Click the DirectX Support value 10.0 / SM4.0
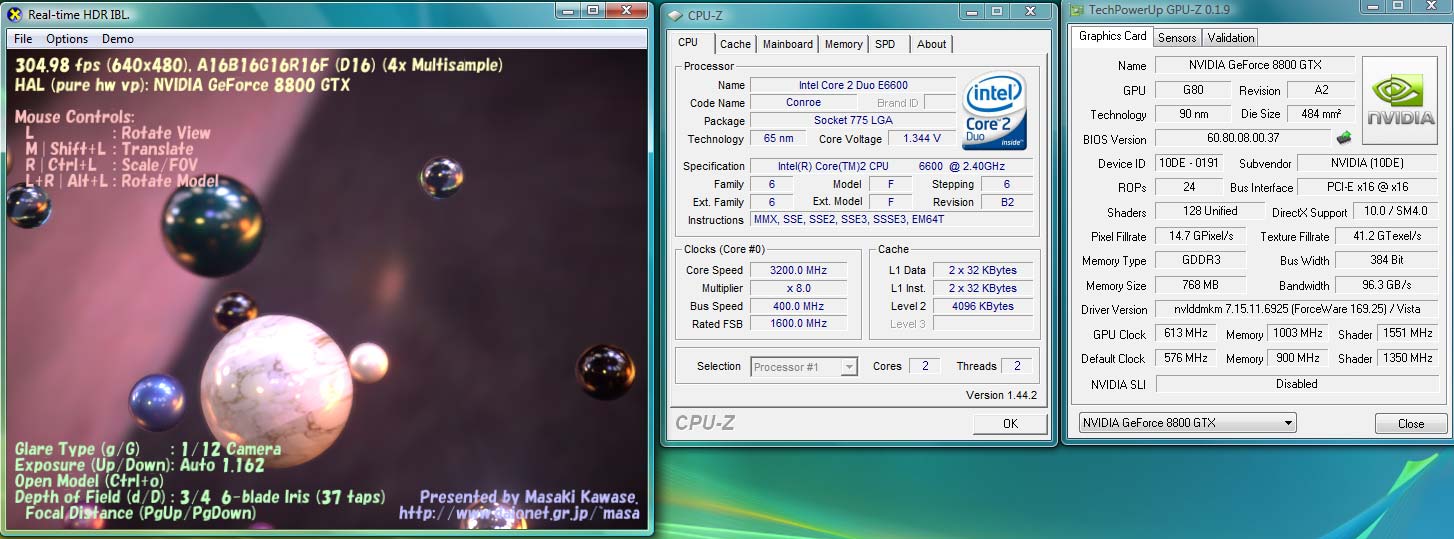The image size is (1454, 539). 1394,211
